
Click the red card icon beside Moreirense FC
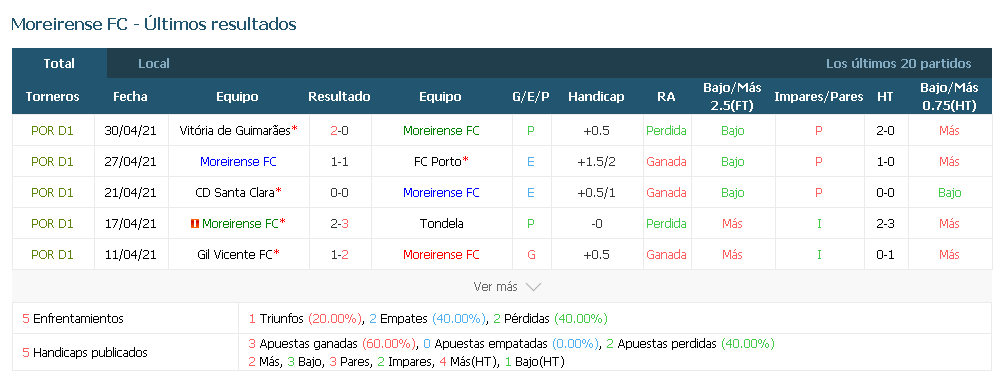(x=194, y=224)
